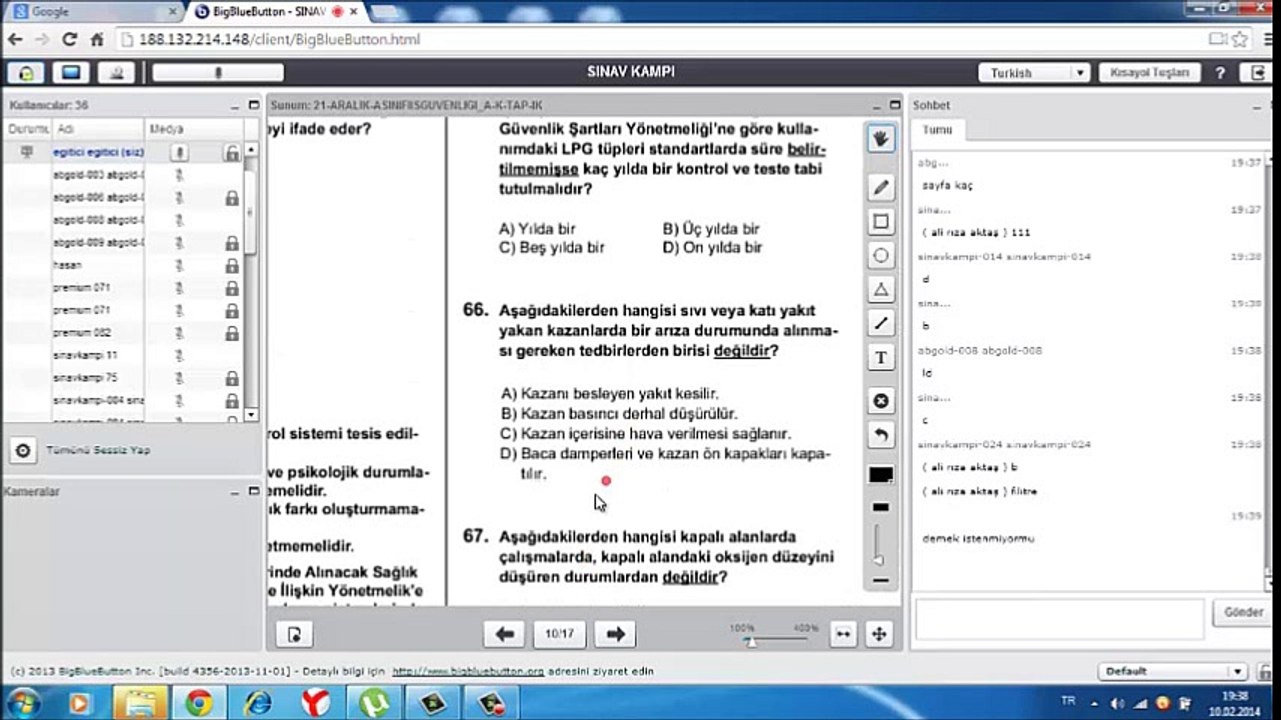1281x720 pixels.
Task: Minimize the Sohbet chat panel
Action: coord(1258,105)
